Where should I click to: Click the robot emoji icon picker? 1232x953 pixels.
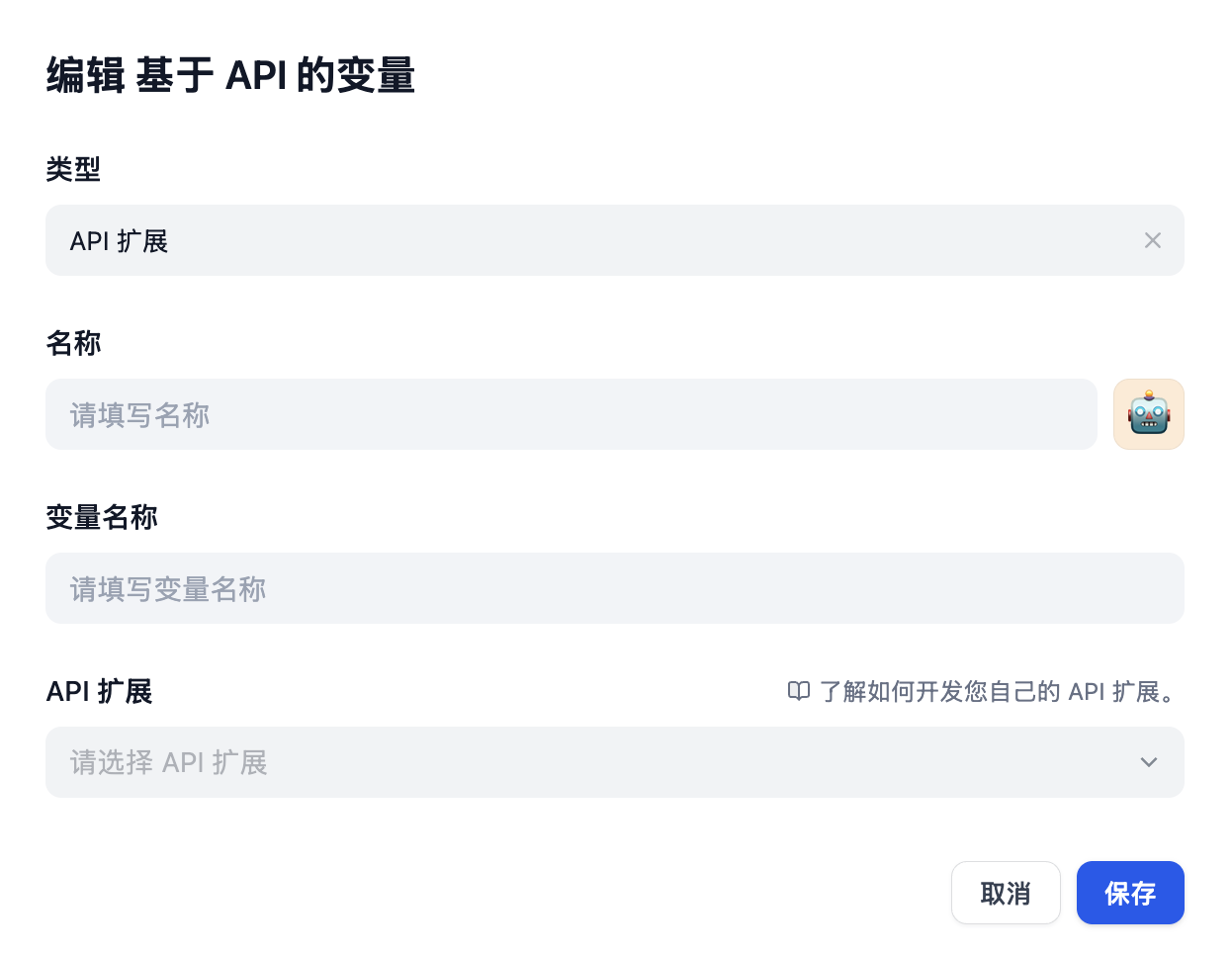point(1148,414)
